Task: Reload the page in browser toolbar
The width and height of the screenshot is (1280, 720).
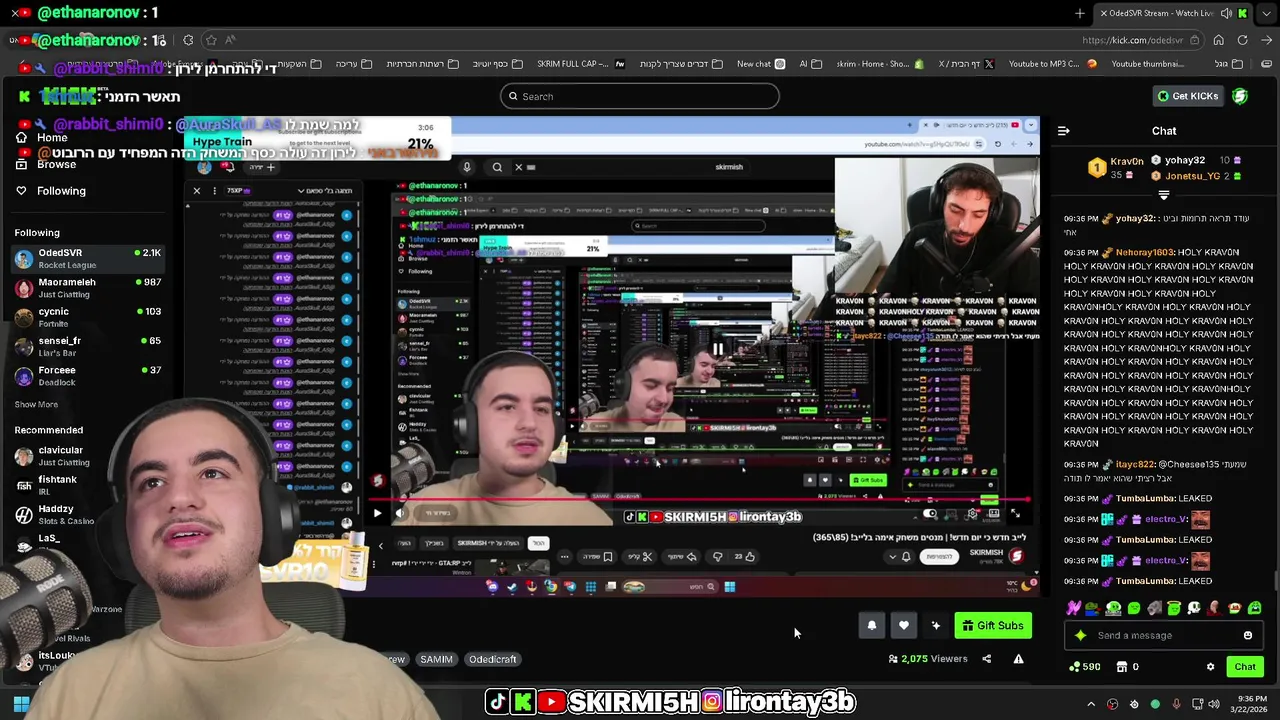Action: tap(1242, 40)
